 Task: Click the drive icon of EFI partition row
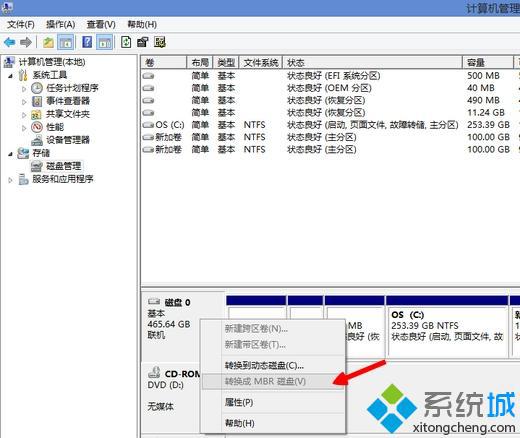148,76
